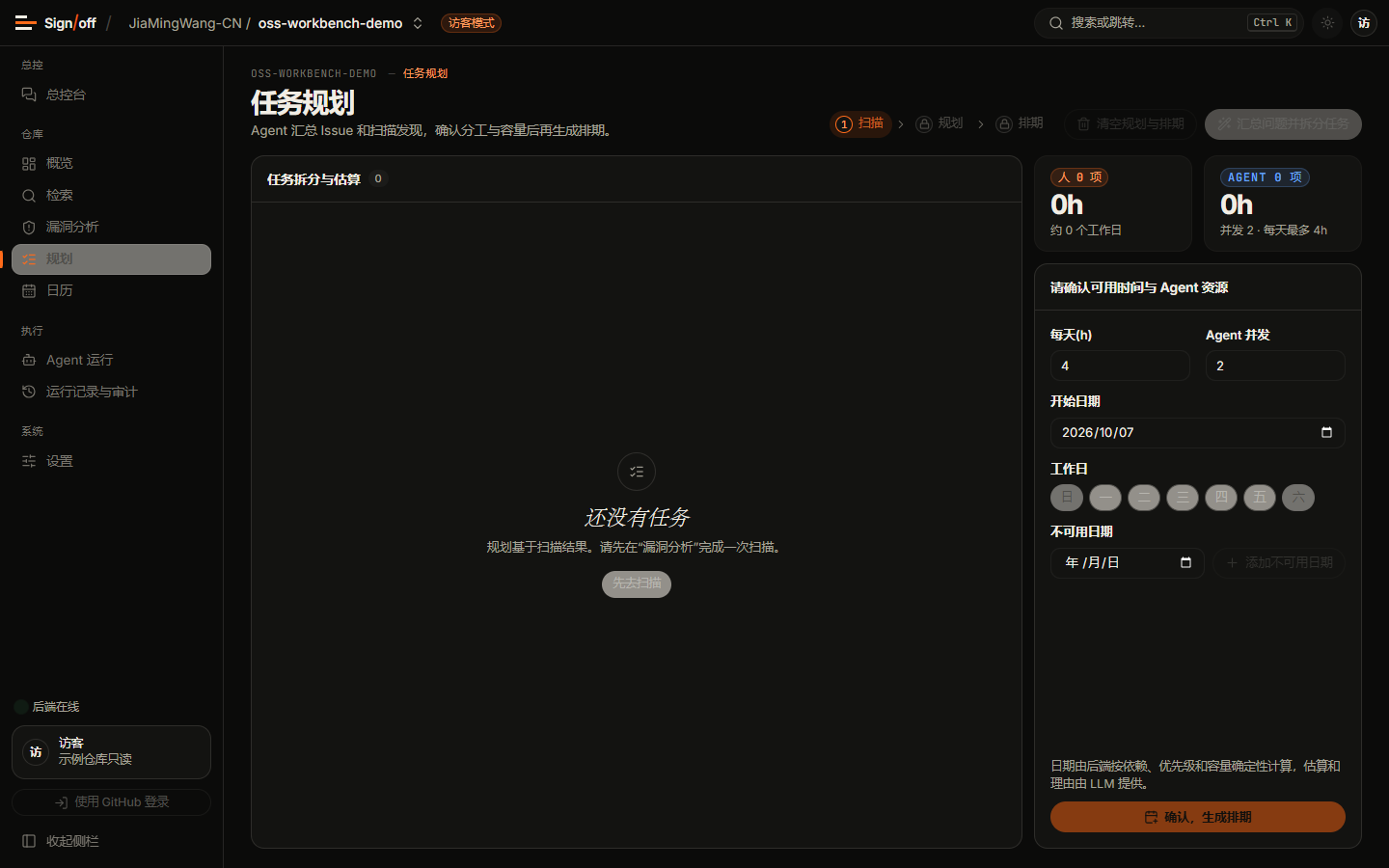Click 添加不可用日期 button
The image size is (1389, 868).
point(1279,563)
